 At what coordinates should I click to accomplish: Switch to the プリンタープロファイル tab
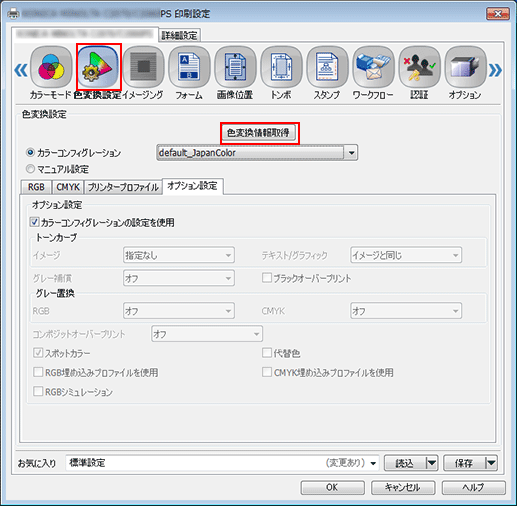click(123, 187)
